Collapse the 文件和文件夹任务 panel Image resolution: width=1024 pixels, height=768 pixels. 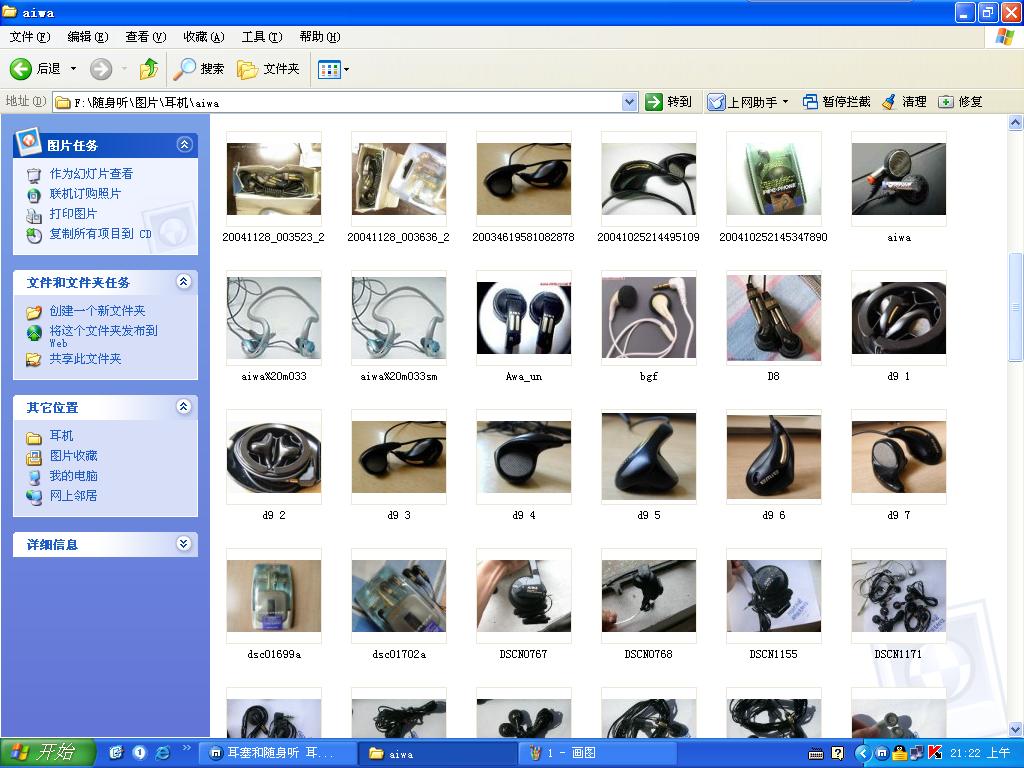(x=184, y=281)
